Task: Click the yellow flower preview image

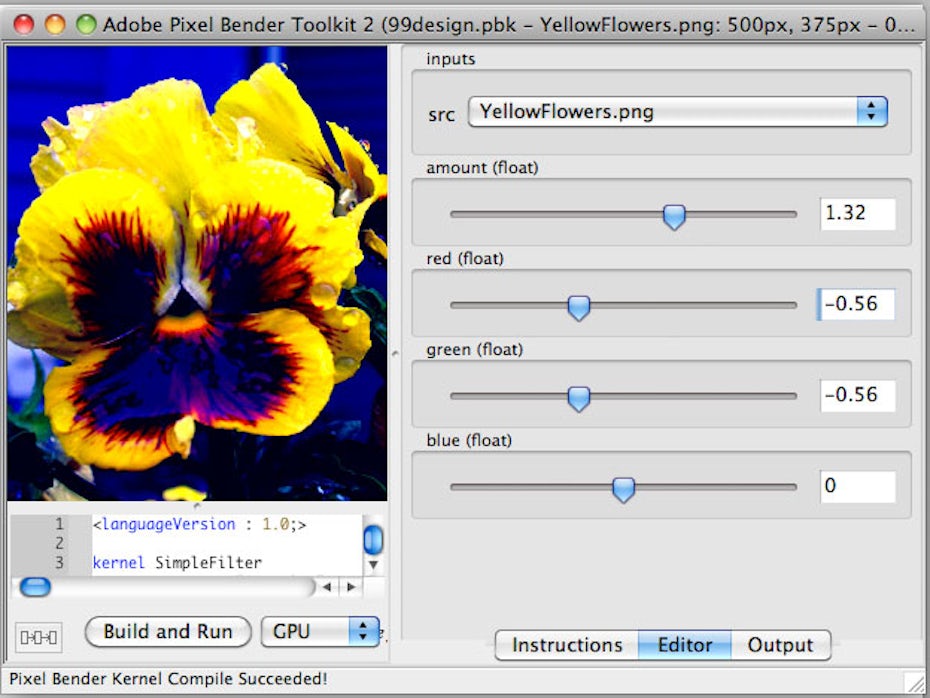Action: [197, 272]
